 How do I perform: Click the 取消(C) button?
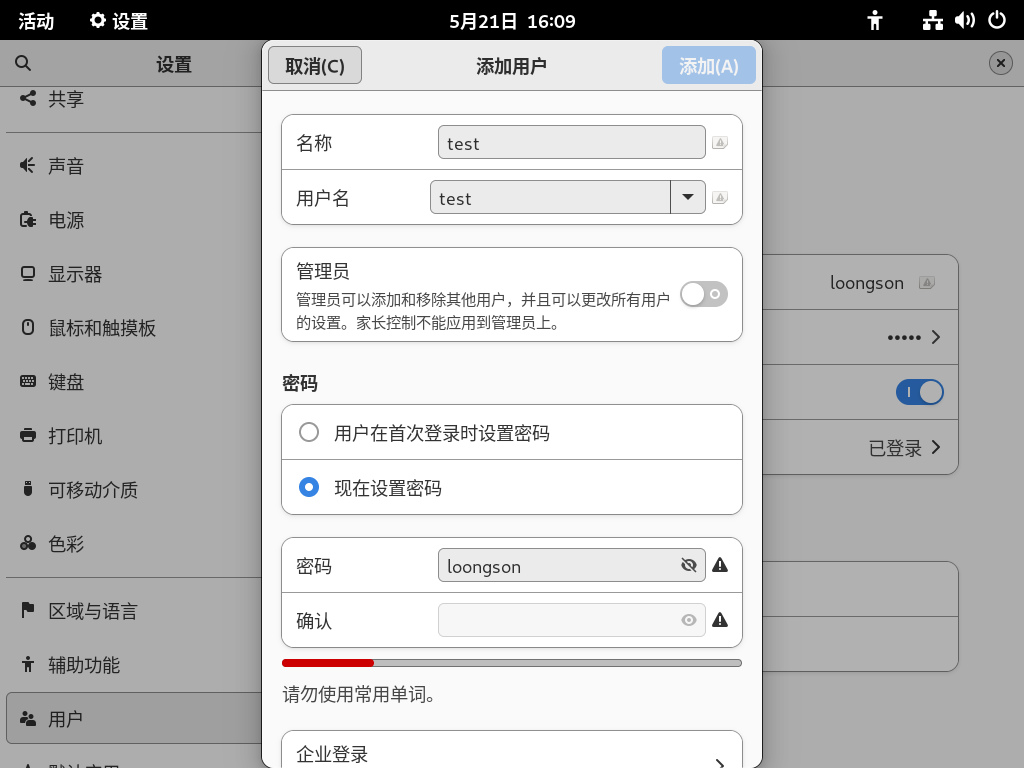[x=315, y=66]
